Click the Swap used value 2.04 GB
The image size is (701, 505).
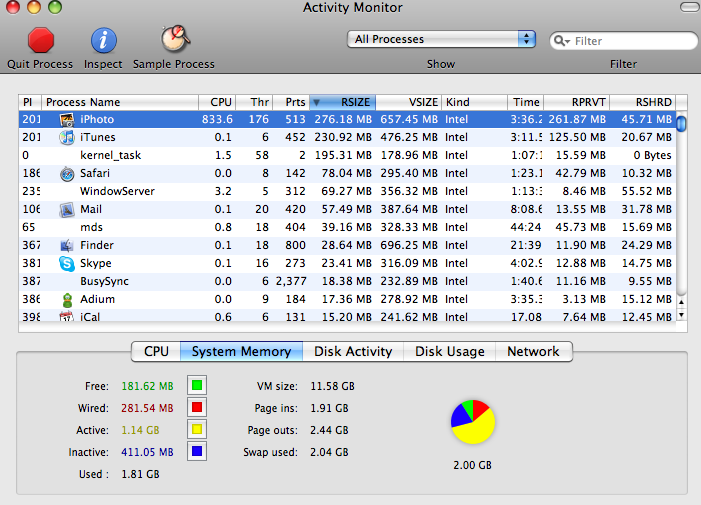coord(329,452)
